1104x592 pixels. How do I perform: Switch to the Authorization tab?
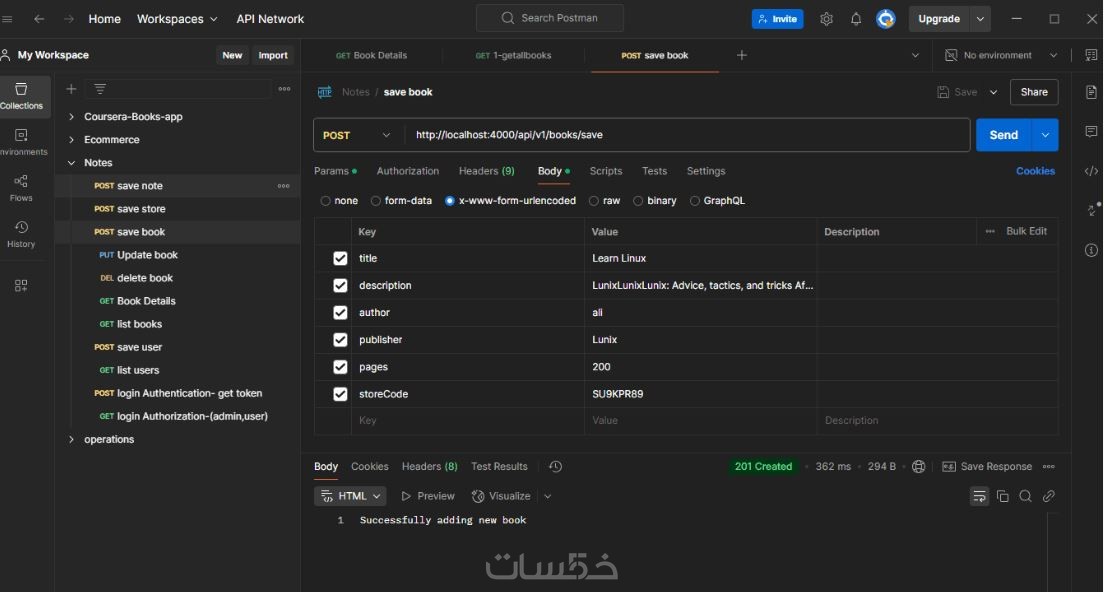point(408,171)
